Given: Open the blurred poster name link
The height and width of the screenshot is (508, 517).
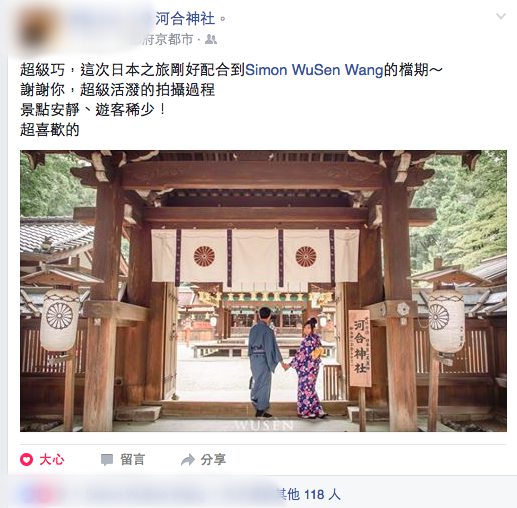Looking at the screenshot, I should pyautogui.click(x=110, y=18).
